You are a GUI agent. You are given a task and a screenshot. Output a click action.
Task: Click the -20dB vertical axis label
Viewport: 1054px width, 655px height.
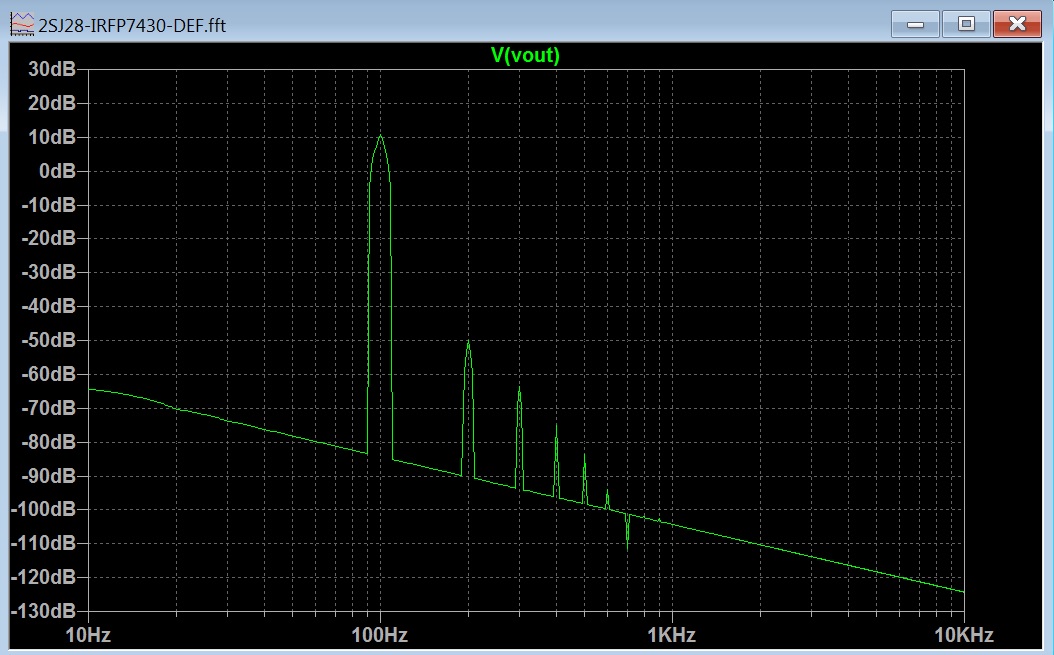coord(48,238)
